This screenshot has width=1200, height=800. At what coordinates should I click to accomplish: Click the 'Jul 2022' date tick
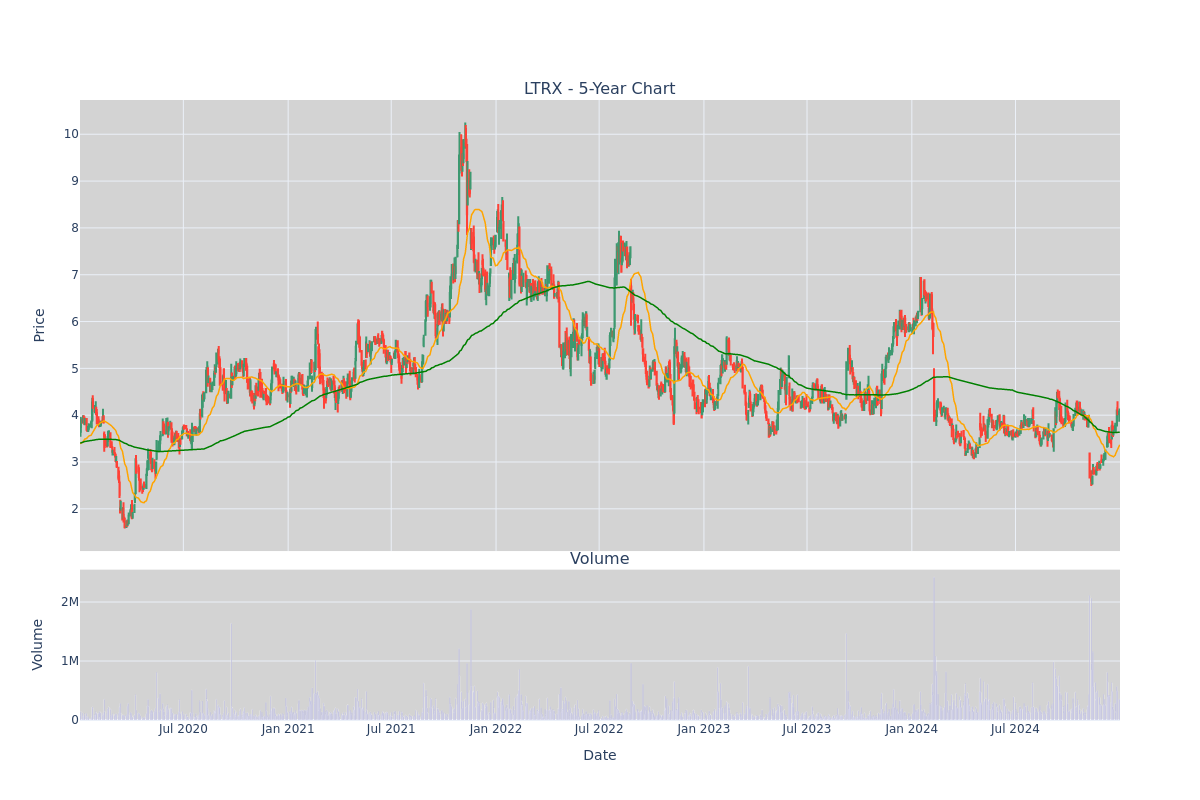point(599,729)
